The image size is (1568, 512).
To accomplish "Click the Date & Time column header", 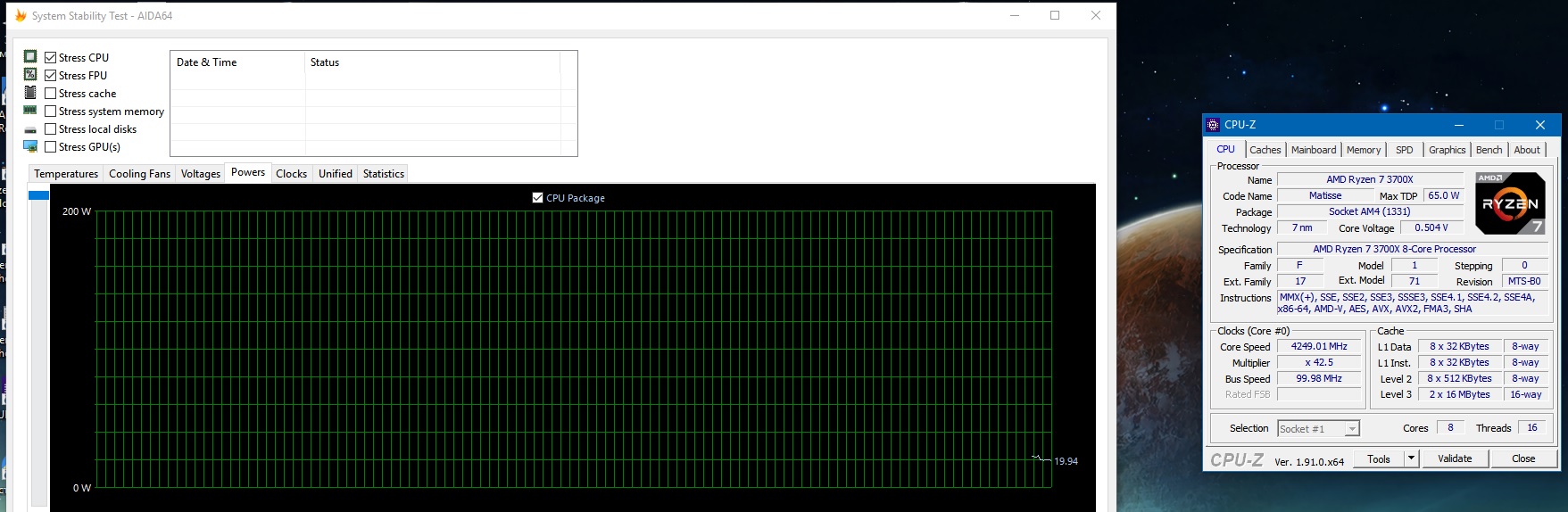I will [x=237, y=62].
